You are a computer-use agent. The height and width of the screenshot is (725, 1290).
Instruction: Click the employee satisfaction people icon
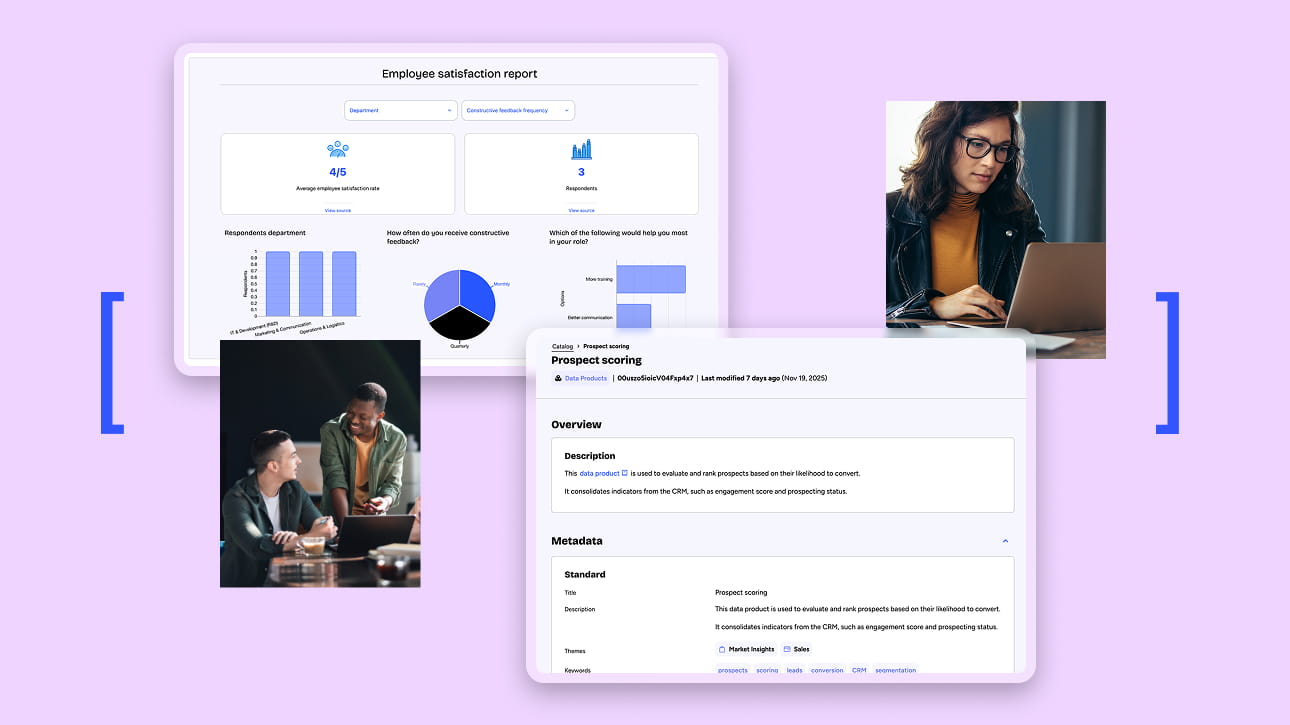click(x=337, y=150)
